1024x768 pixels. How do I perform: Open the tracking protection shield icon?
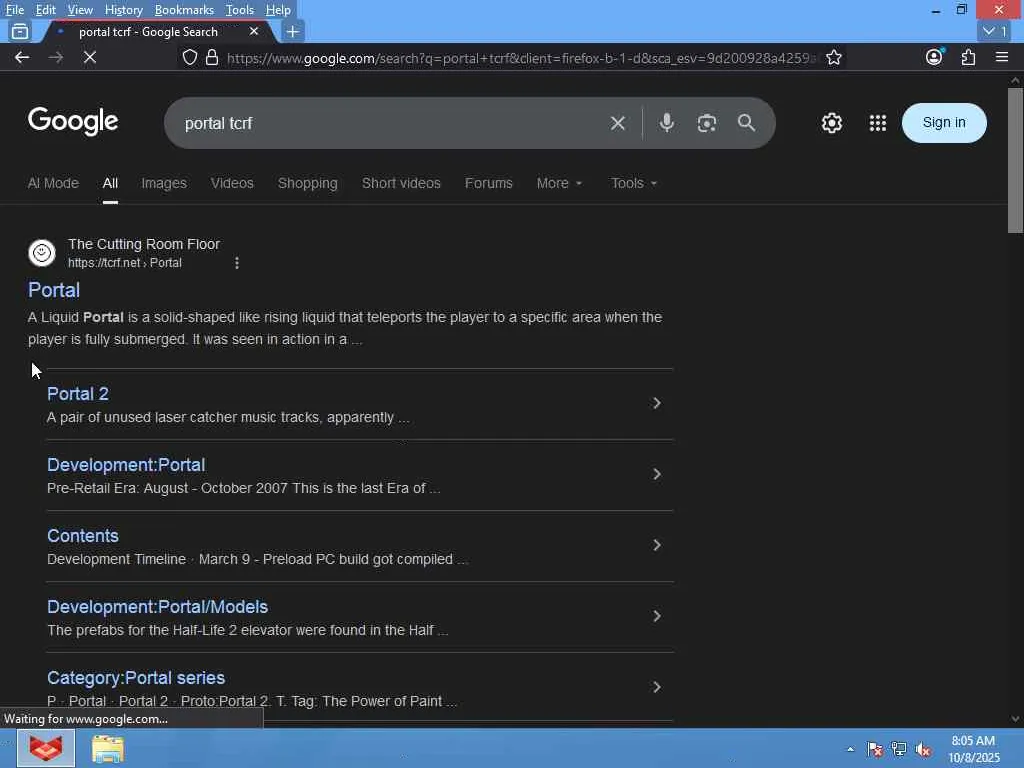click(189, 57)
